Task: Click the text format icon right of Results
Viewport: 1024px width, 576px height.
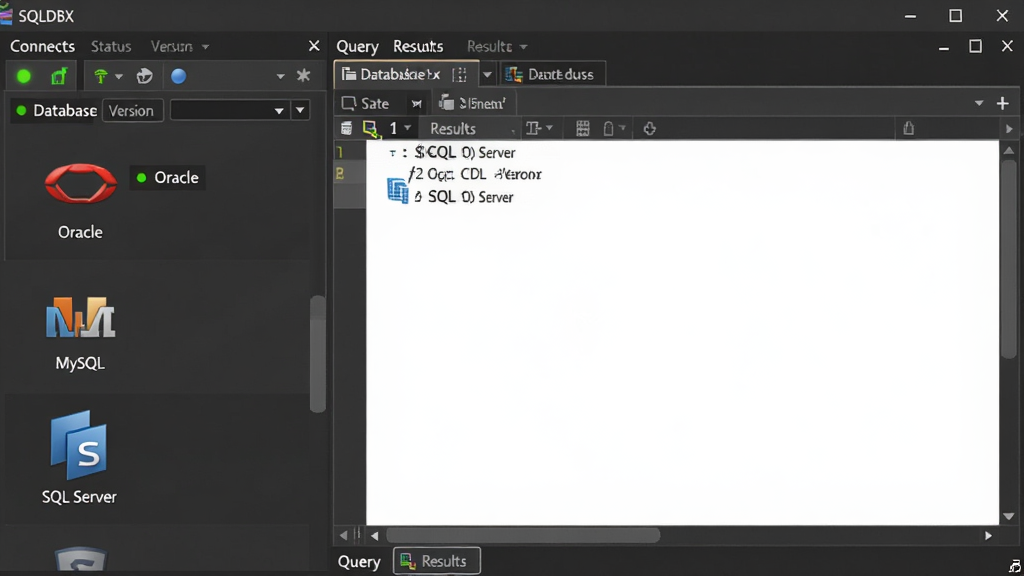Action: [x=534, y=129]
